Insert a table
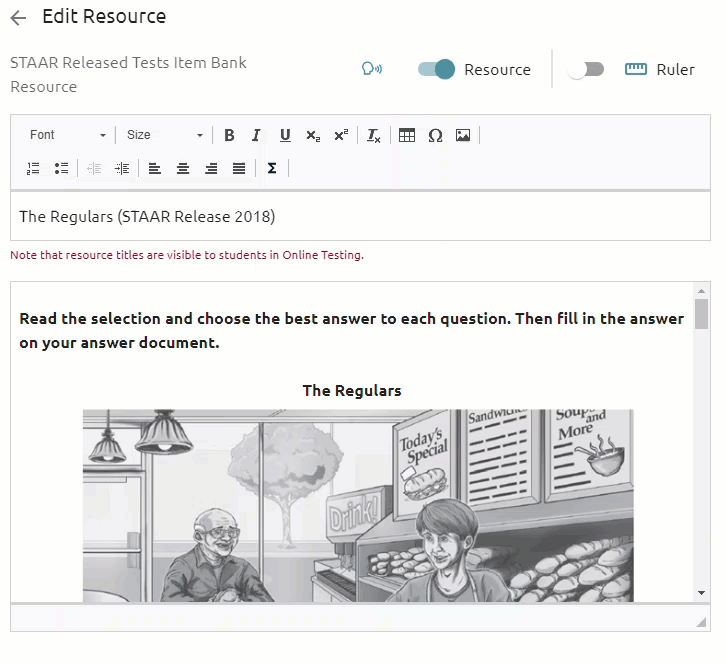The width and height of the screenshot is (726, 664). coord(407,135)
